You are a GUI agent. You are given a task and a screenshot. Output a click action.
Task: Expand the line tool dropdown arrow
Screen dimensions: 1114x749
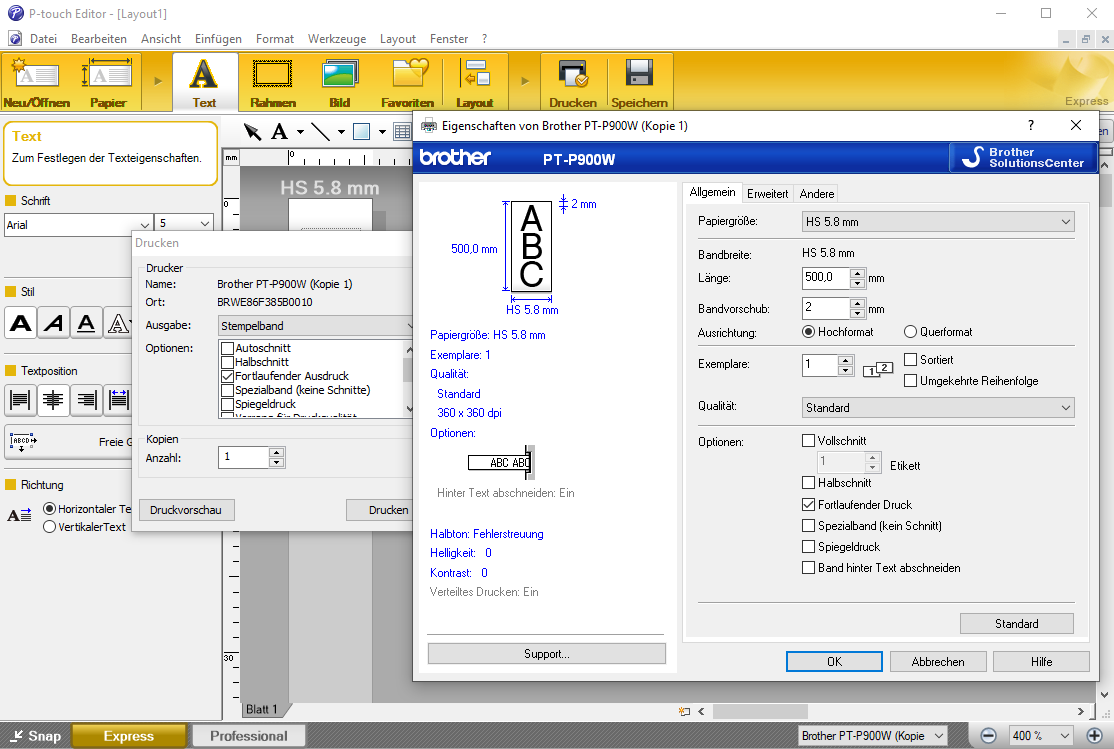[x=341, y=132]
